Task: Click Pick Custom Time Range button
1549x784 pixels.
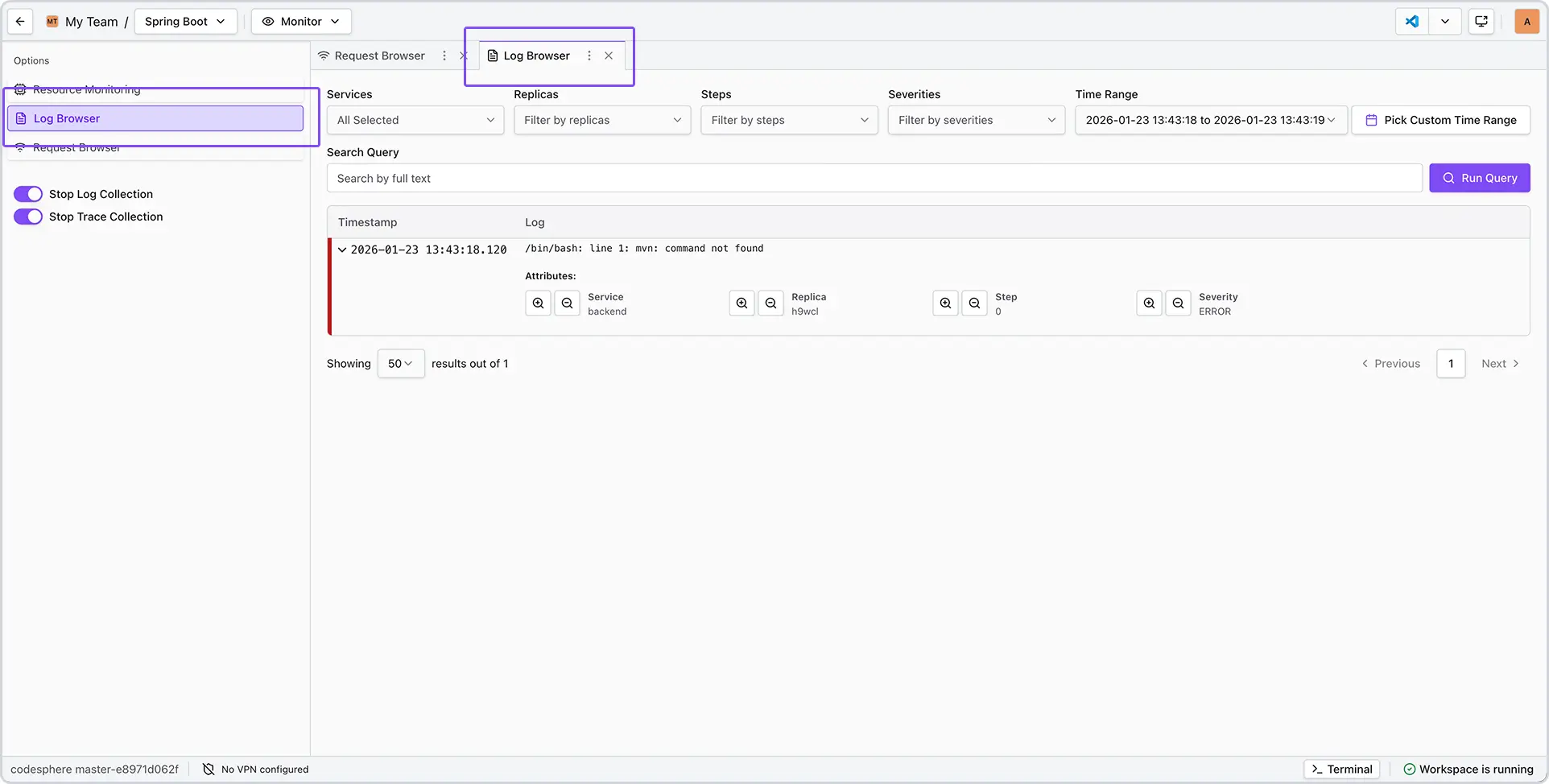Action: pos(1440,120)
